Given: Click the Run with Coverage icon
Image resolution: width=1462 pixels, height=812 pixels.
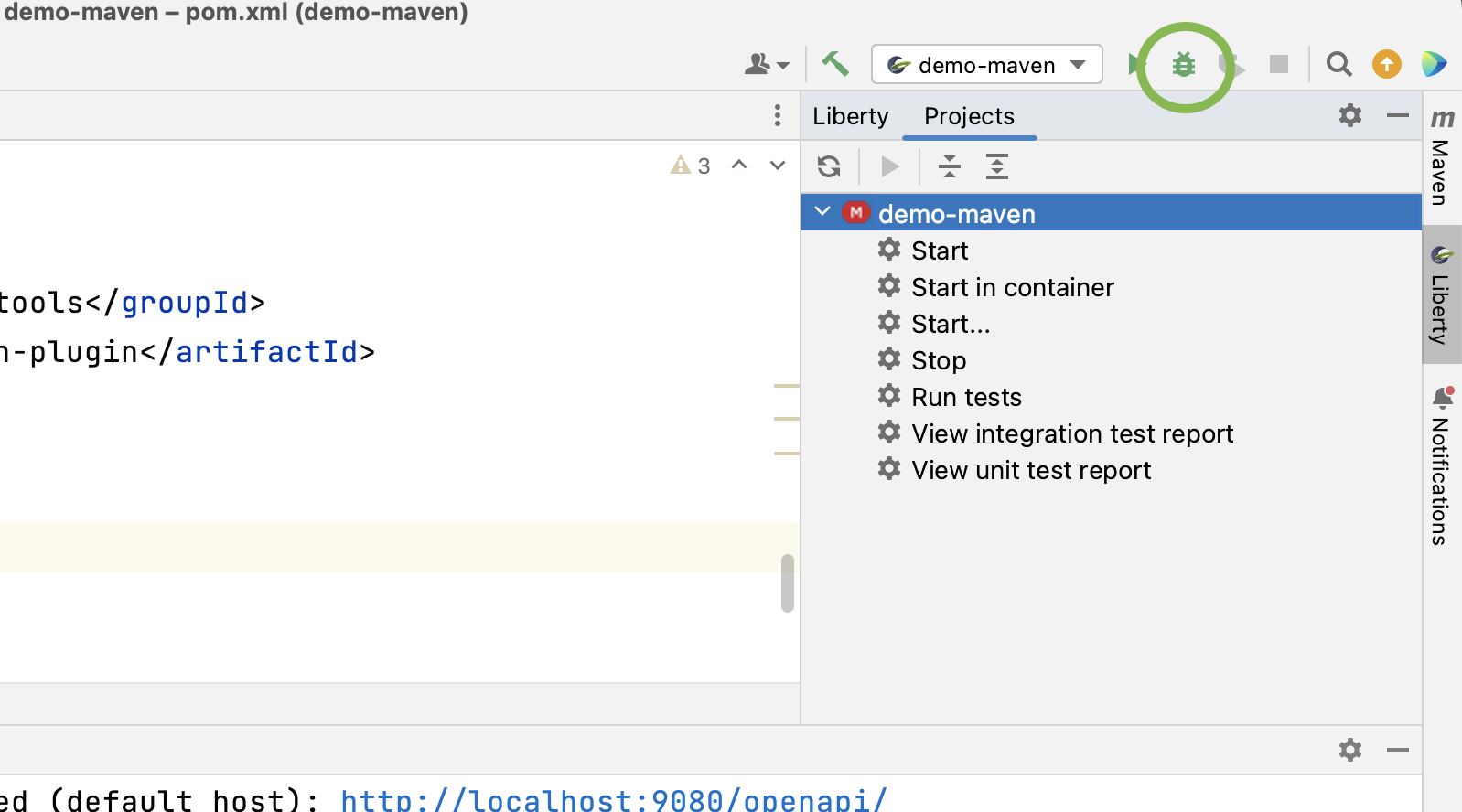Looking at the screenshot, I should pos(1232,65).
